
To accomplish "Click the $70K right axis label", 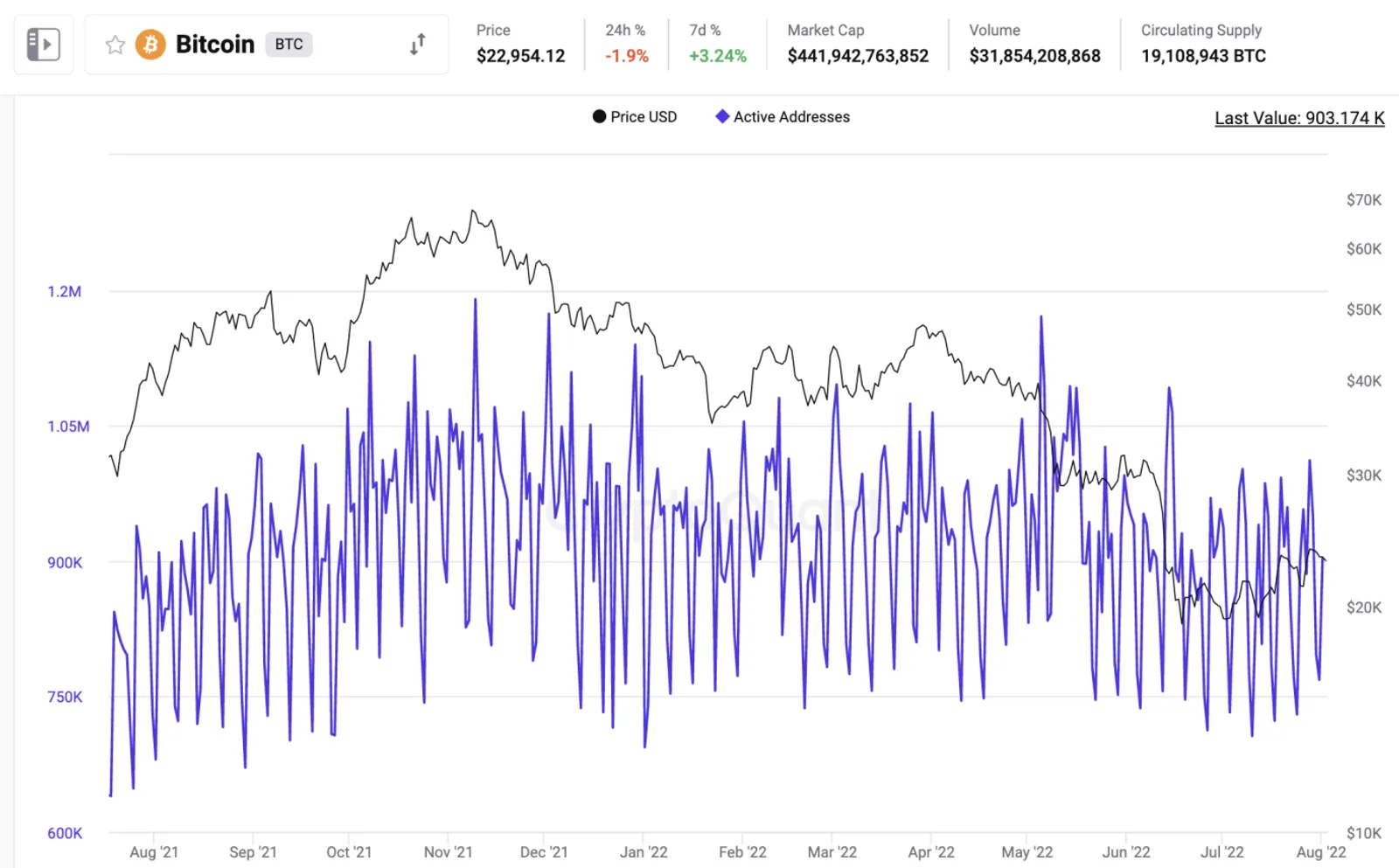I will (1364, 200).
